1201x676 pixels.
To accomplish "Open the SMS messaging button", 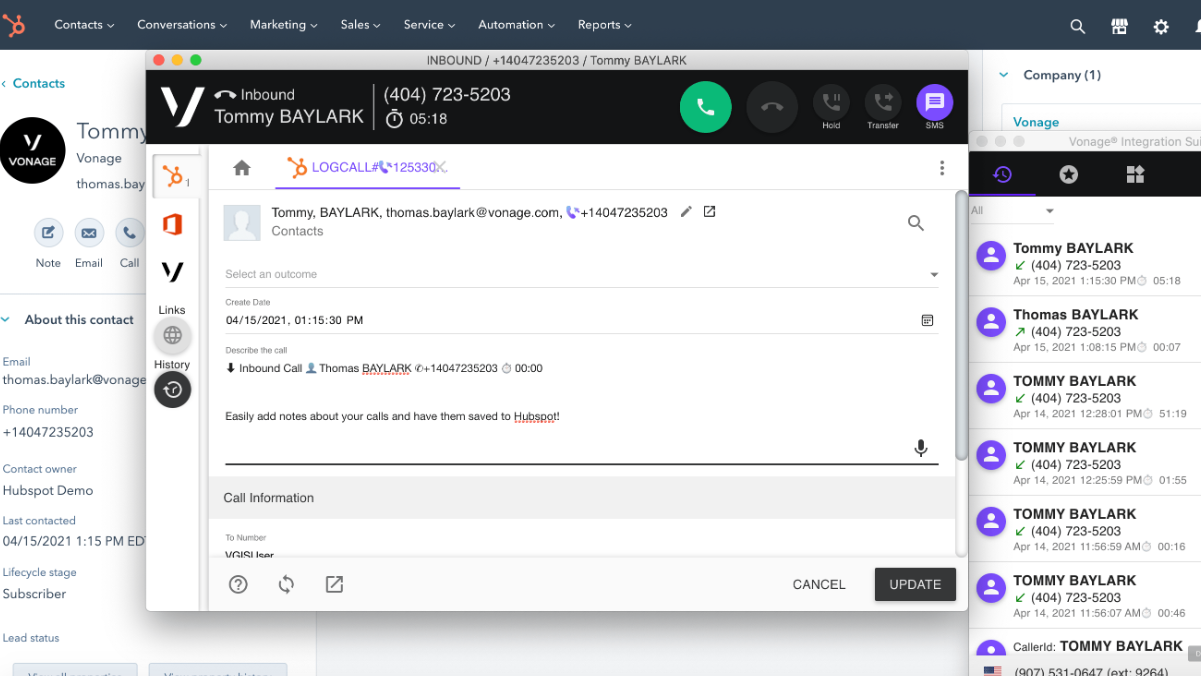I will click(x=934, y=103).
